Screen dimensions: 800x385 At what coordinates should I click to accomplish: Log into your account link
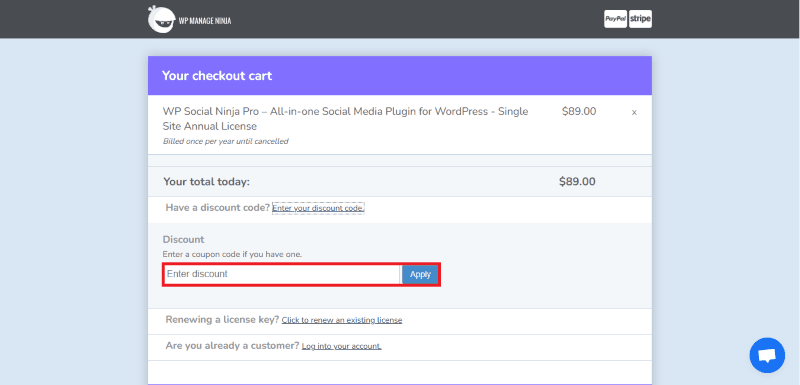[x=341, y=346]
